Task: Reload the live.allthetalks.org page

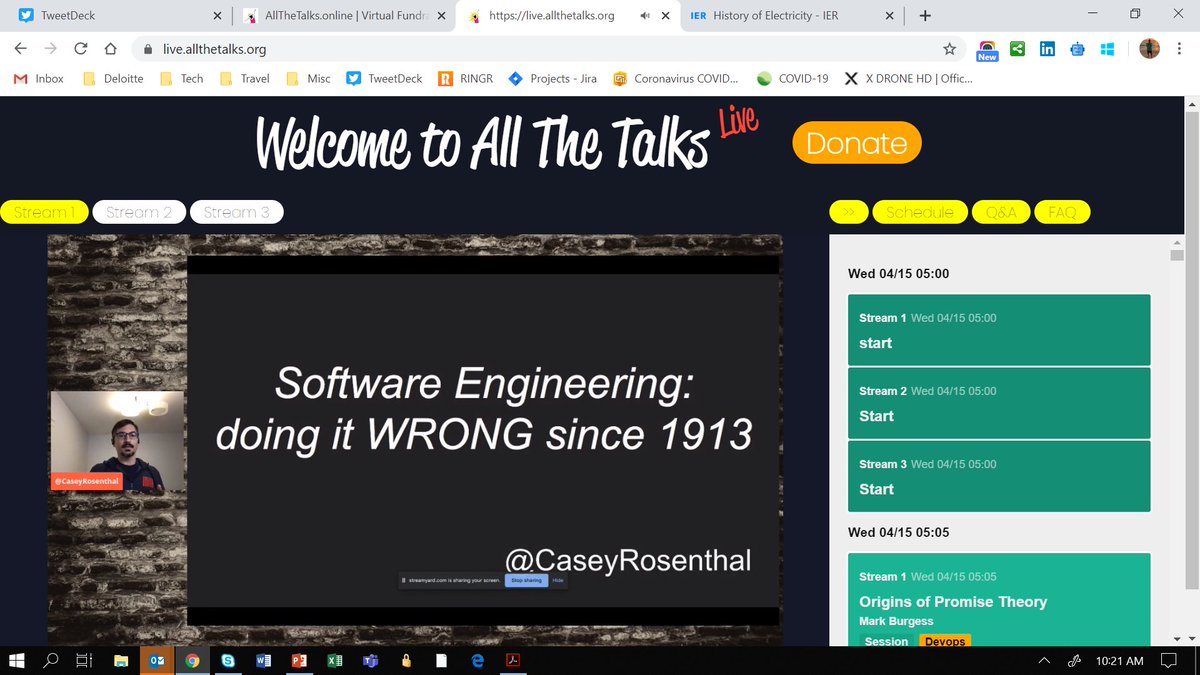Action: coord(79,48)
